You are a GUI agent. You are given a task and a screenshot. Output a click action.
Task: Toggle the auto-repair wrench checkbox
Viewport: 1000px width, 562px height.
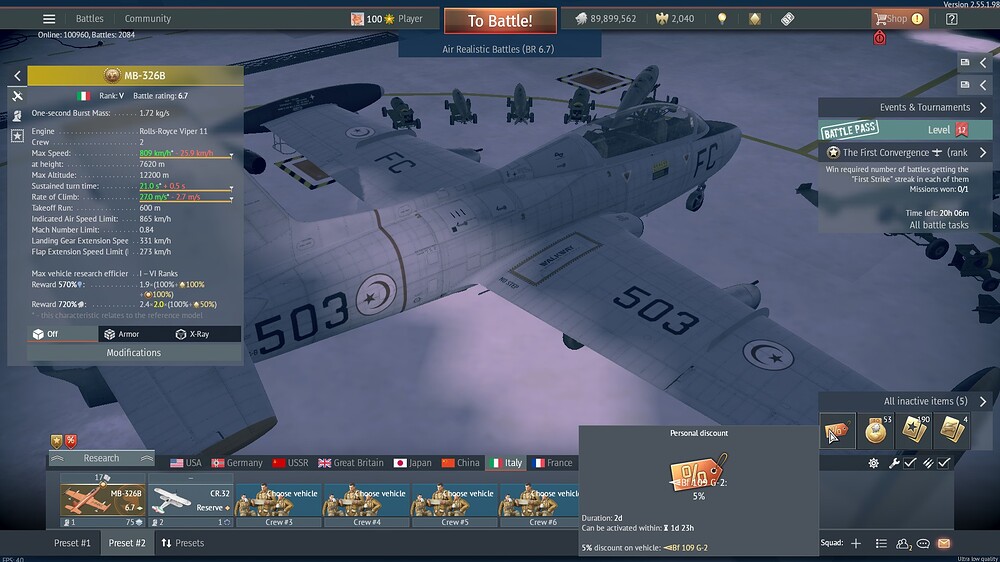(910, 463)
